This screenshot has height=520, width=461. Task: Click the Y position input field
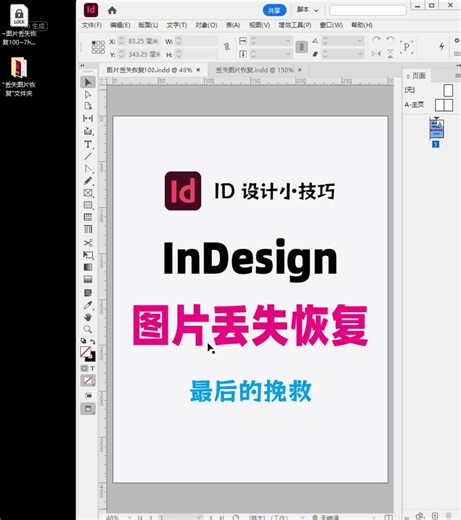coord(144,54)
